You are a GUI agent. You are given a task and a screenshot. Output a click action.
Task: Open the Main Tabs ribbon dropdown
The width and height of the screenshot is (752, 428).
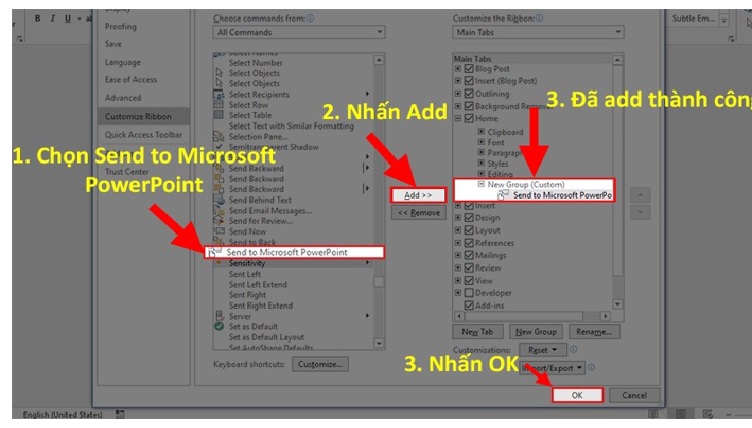537,32
